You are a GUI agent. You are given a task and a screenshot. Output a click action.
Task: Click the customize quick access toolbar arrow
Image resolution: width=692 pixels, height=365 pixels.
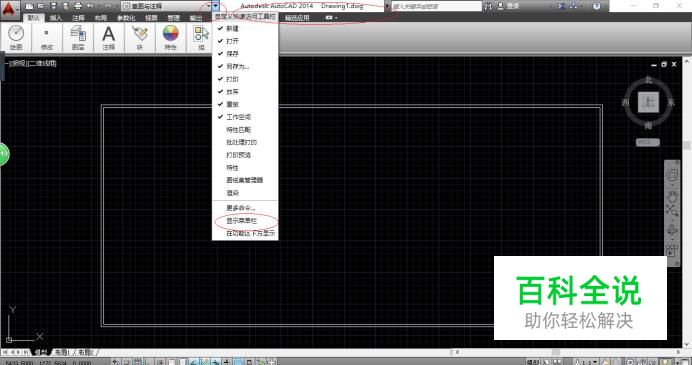[215, 6]
